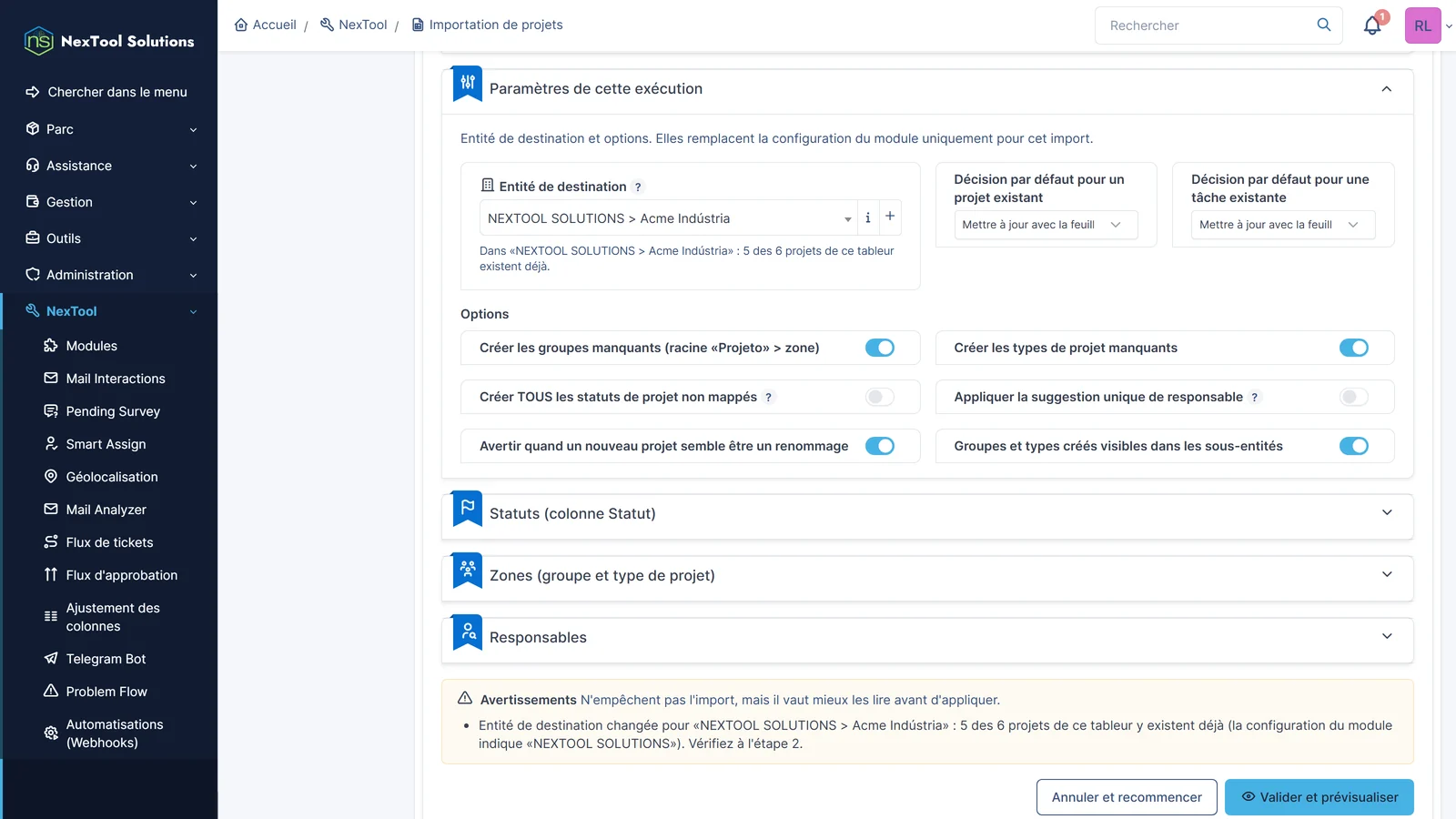Open Telegram Bot menu item
Viewport: 1456px width, 819px height.
click(x=106, y=659)
